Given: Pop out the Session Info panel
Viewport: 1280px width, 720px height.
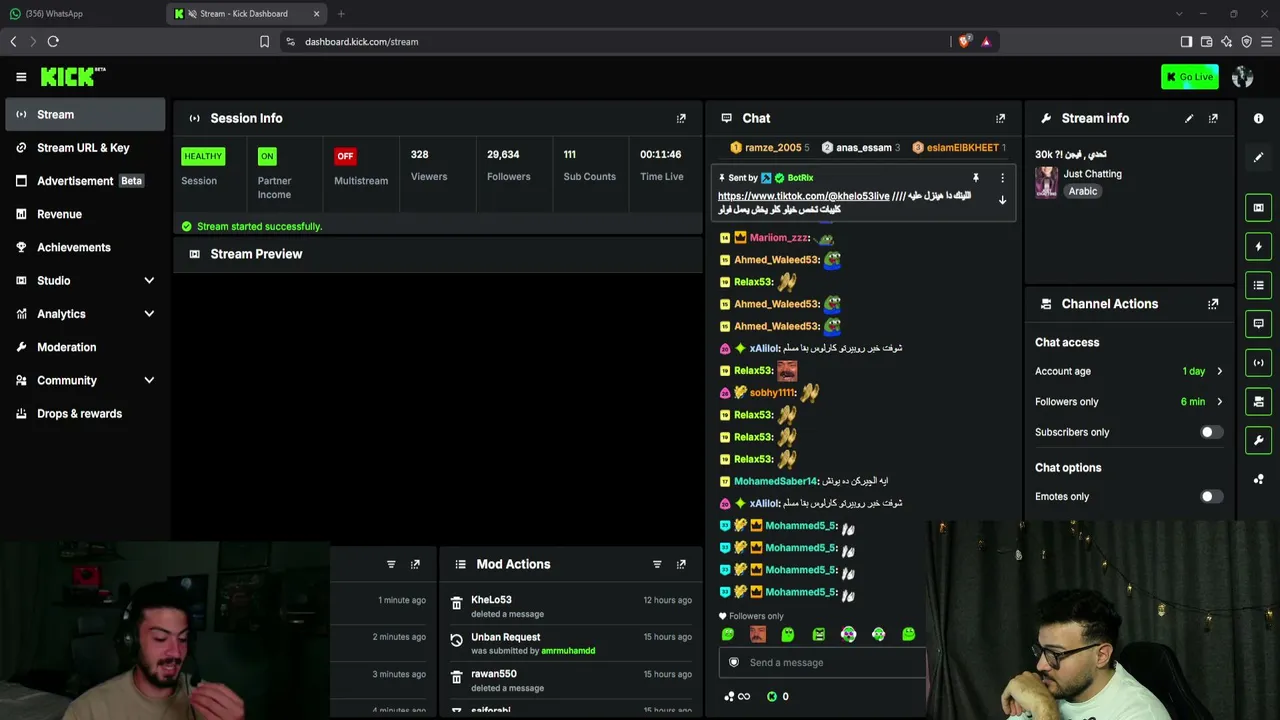Looking at the screenshot, I should click(x=681, y=118).
